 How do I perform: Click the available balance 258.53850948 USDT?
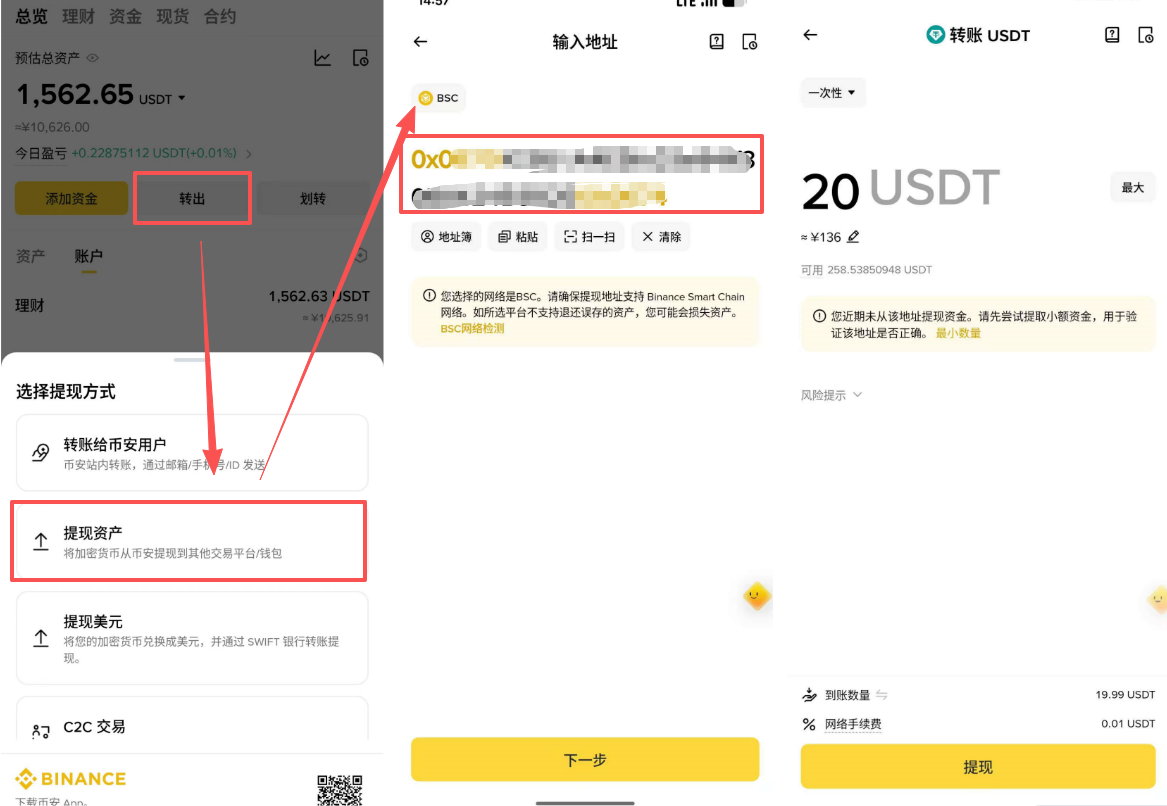click(880, 269)
